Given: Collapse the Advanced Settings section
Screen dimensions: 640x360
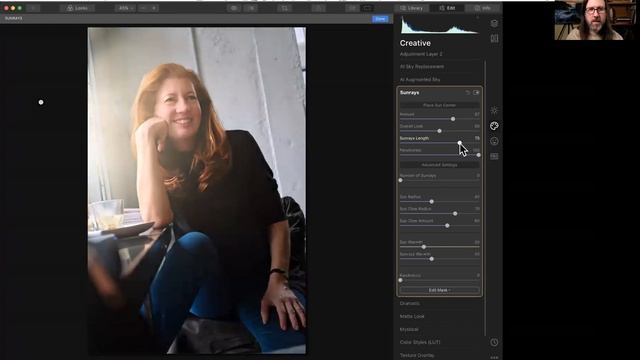Looking at the screenshot, I should (x=440, y=165).
